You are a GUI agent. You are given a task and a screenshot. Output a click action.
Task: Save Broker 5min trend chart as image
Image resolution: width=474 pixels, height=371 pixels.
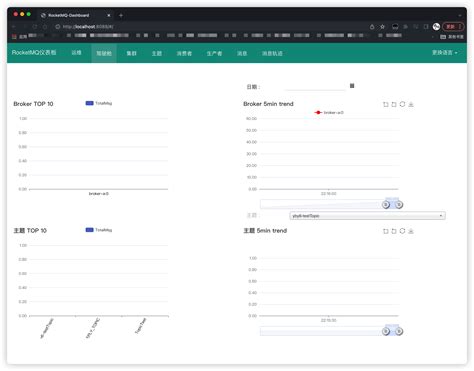411,104
